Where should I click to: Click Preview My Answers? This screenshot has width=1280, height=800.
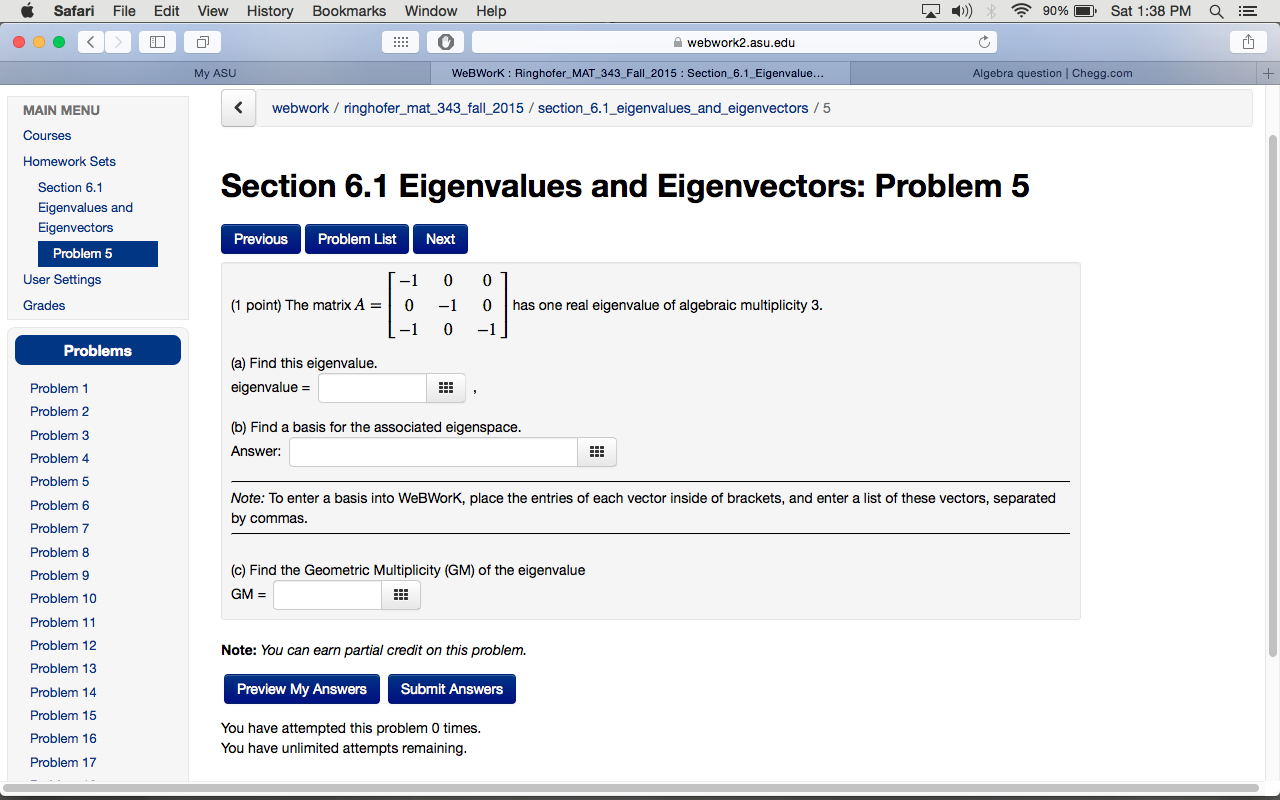pyautogui.click(x=301, y=689)
